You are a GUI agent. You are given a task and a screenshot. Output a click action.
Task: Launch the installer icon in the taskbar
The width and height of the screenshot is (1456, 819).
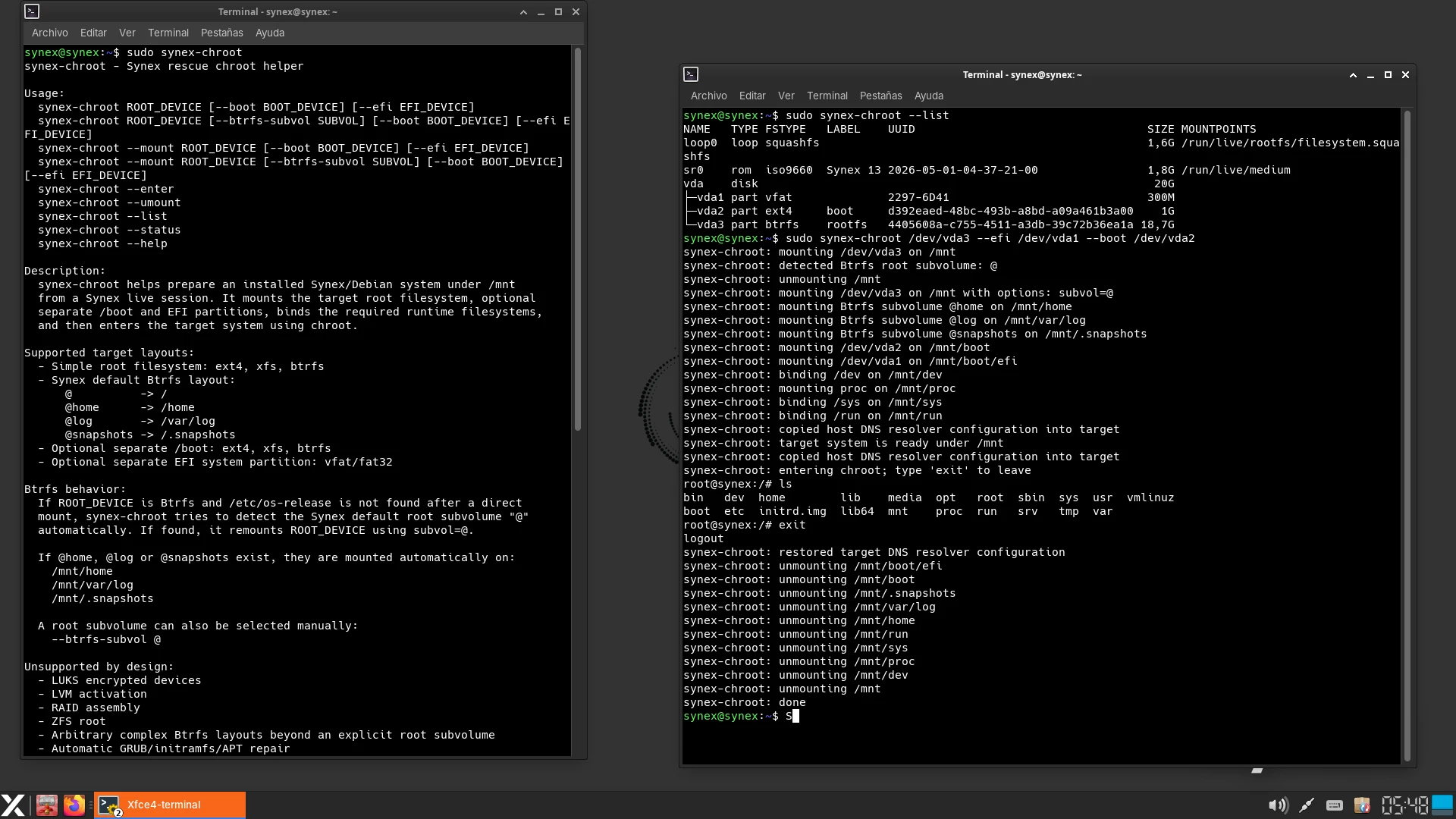click(x=47, y=805)
